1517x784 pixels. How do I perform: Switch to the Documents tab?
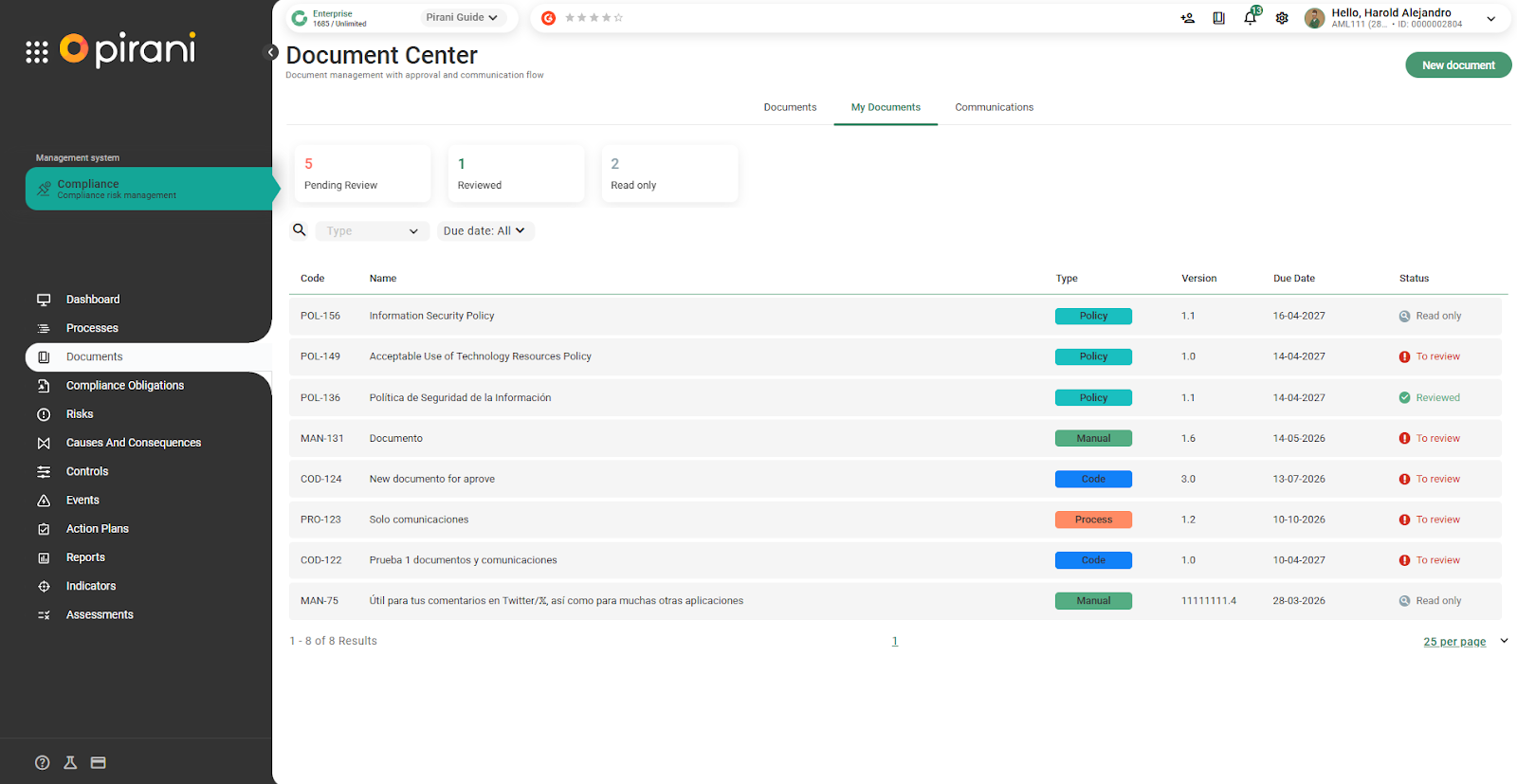(790, 107)
